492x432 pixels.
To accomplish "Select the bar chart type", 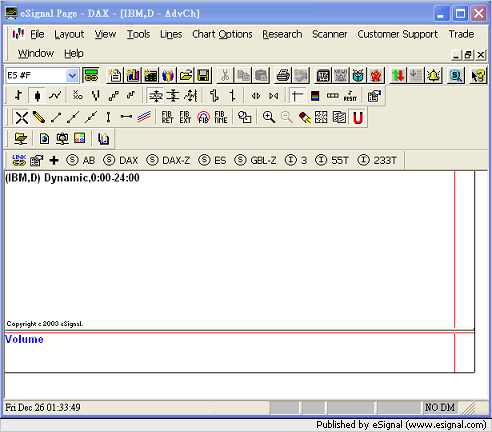I will point(18,96).
